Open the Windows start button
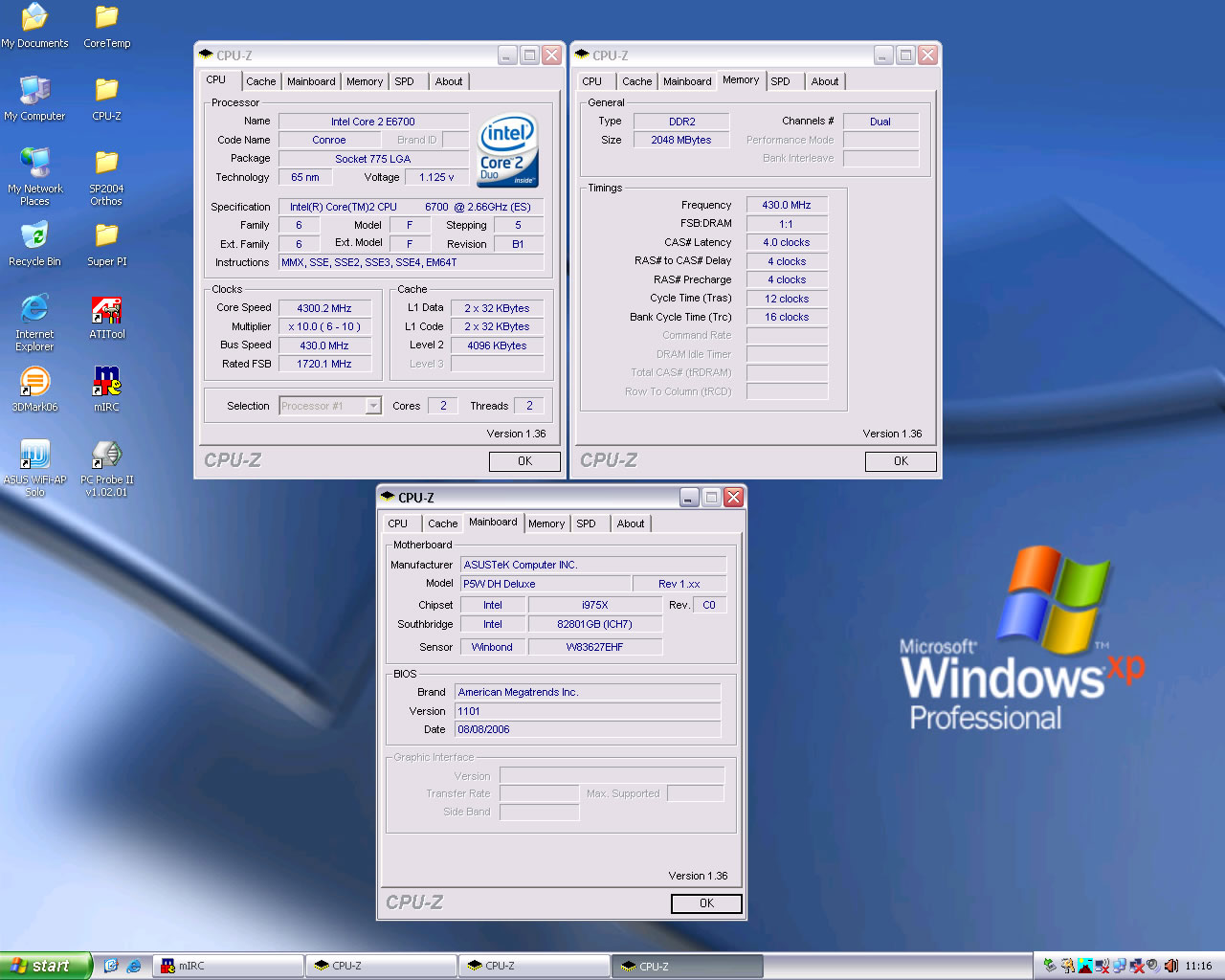The image size is (1225, 980). (46, 966)
